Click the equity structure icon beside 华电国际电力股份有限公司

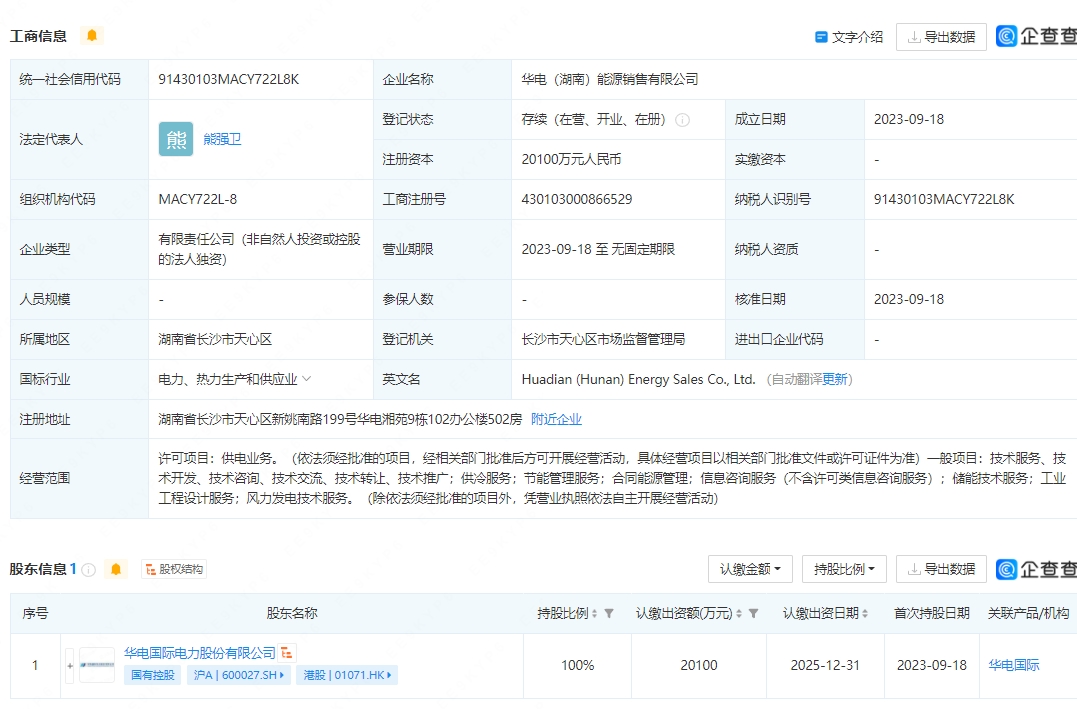tap(288, 653)
